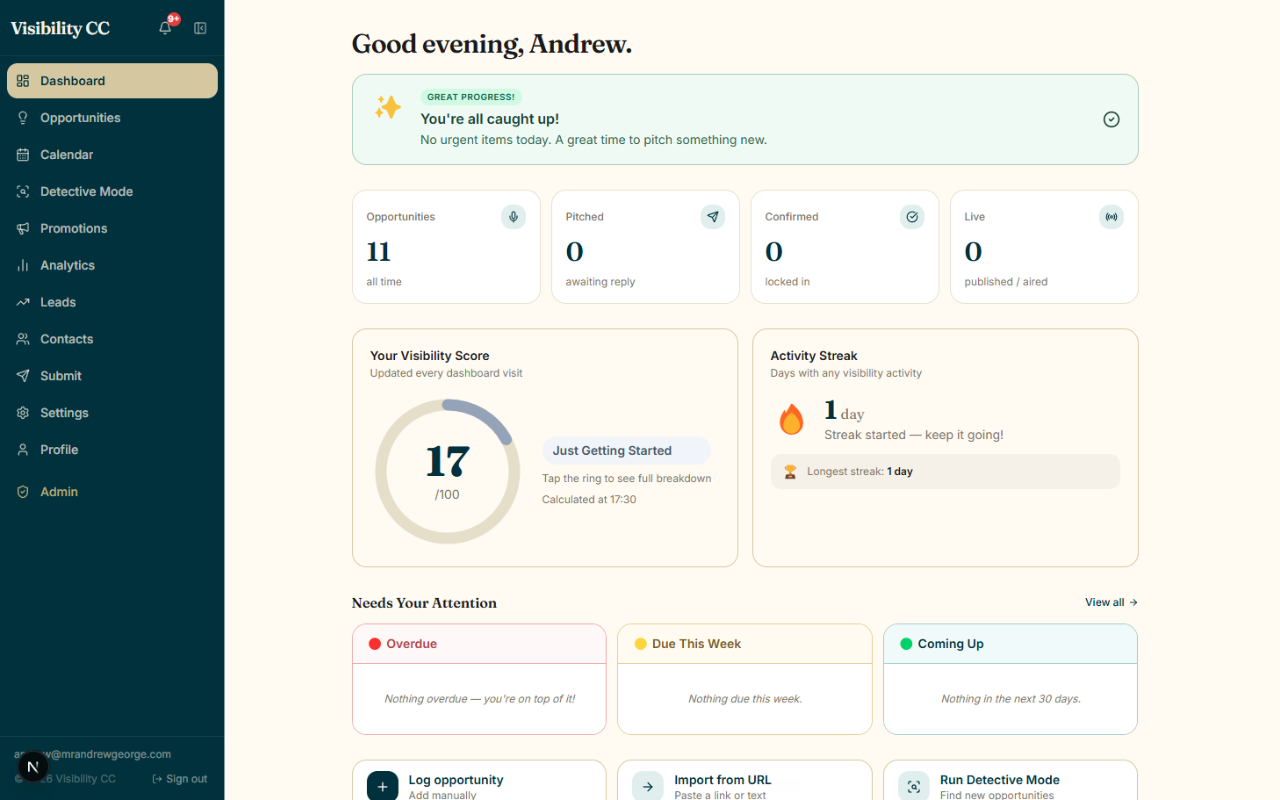Viewport: 1280px width, 800px height.
Task: Click the Run Detective Mode button
Action: [x=1010, y=782]
